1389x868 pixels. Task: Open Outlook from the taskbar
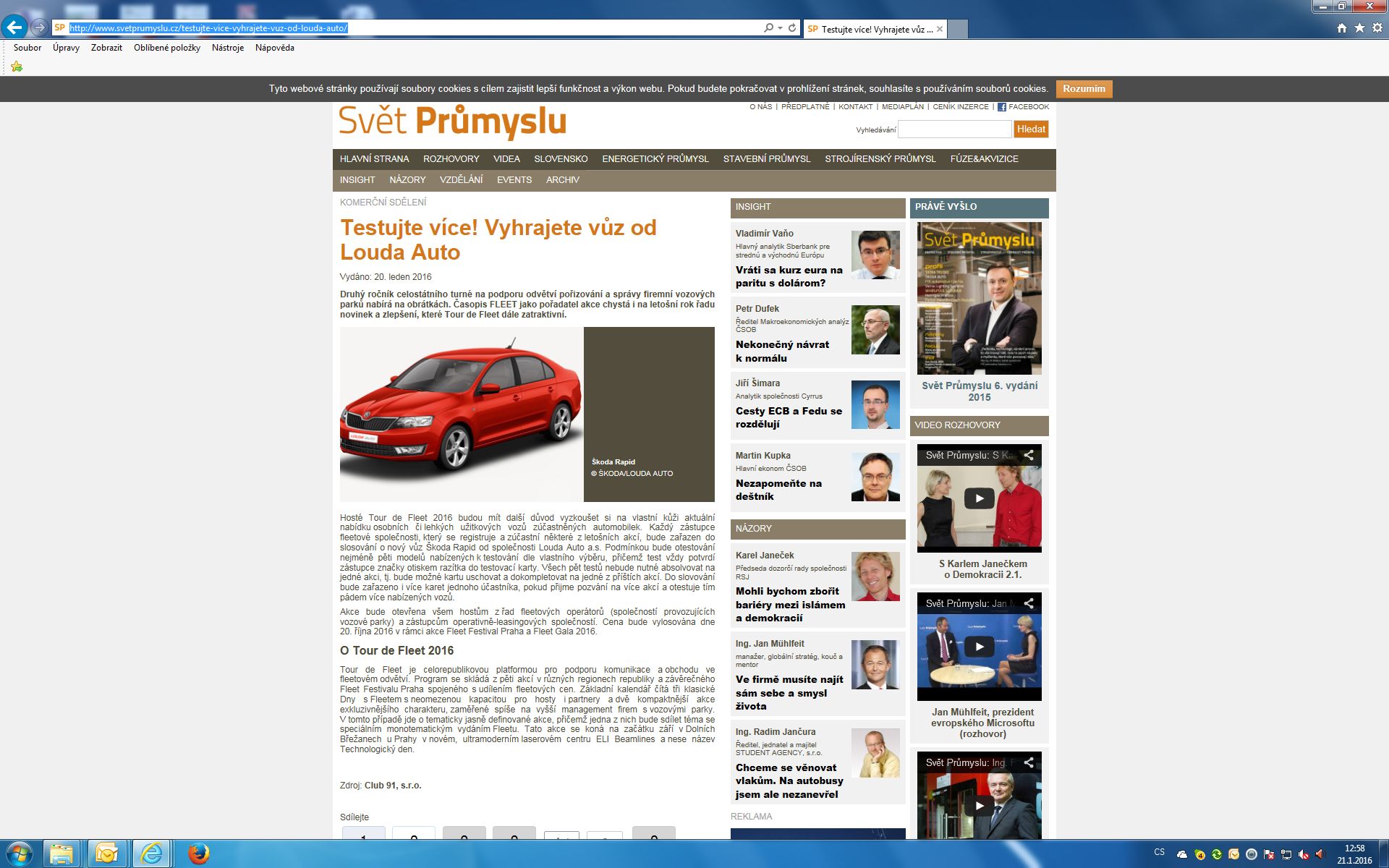coord(106,854)
